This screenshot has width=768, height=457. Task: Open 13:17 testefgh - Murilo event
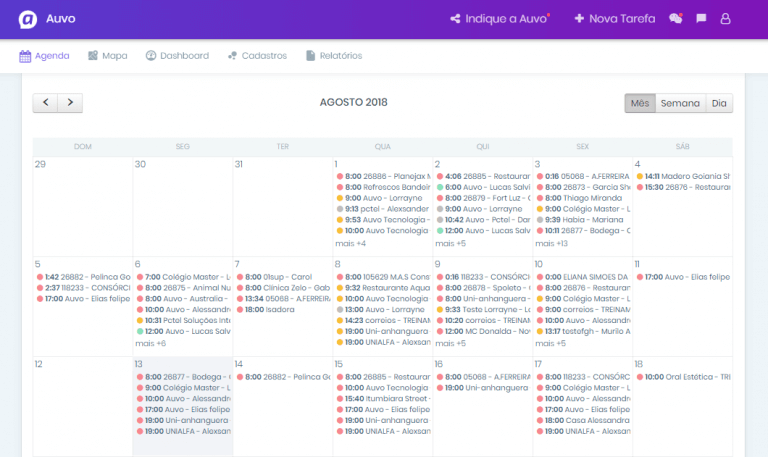(x=583, y=331)
